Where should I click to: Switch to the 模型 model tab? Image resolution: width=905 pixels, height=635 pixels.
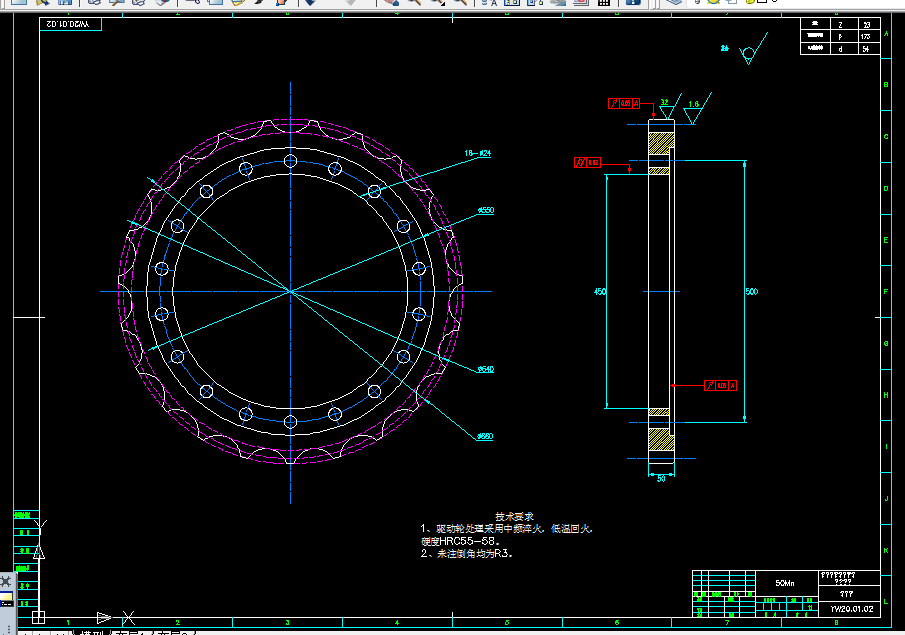coord(91,633)
